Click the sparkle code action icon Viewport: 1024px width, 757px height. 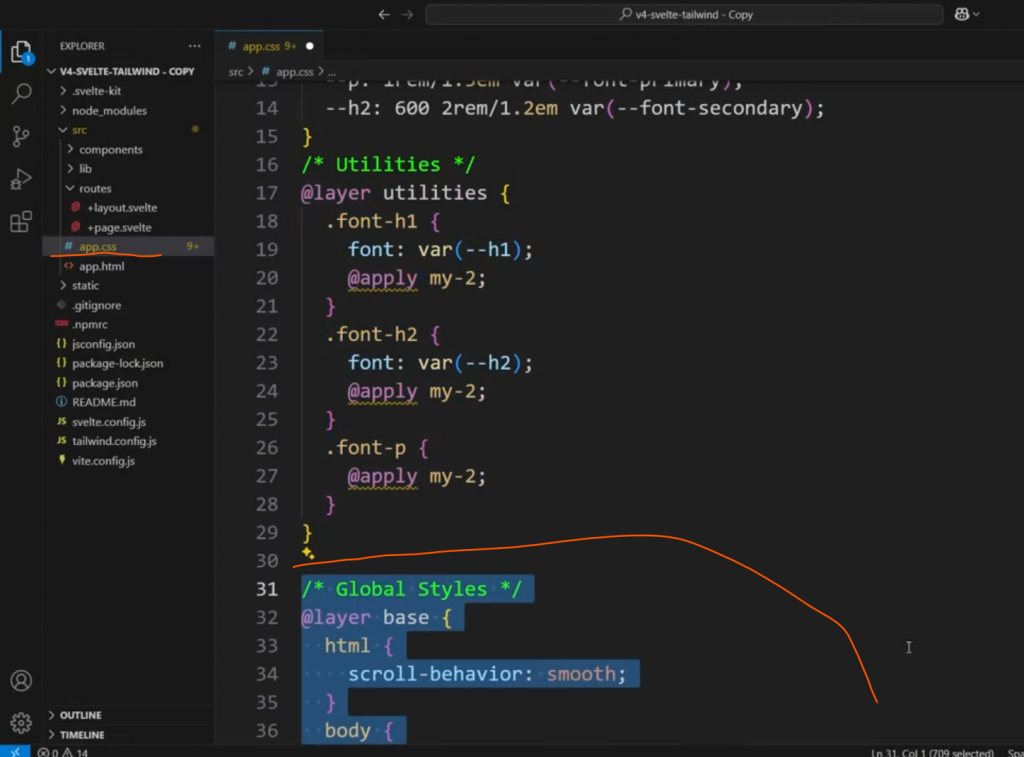click(308, 553)
